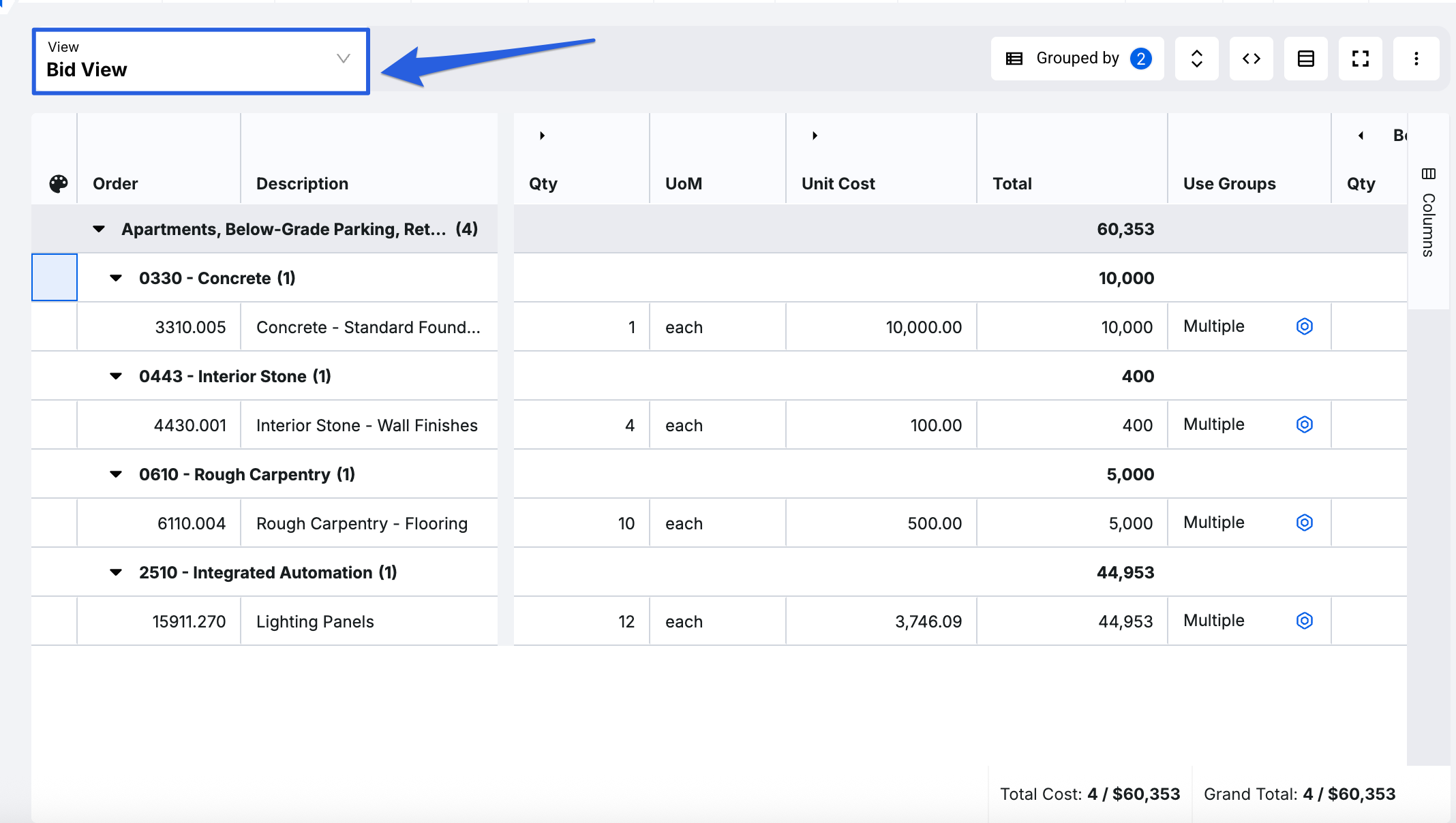This screenshot has height=823, width=1456.
Task: Click the row density icon in toolbar
Action: [x=1305, y=59]
